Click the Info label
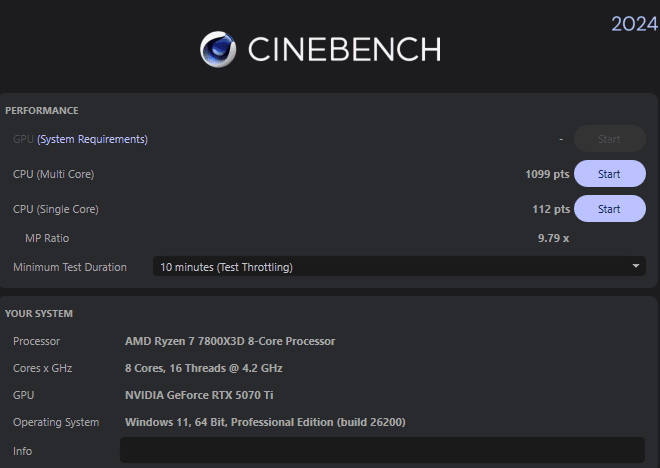660x468 pixels. click(22, 451)
